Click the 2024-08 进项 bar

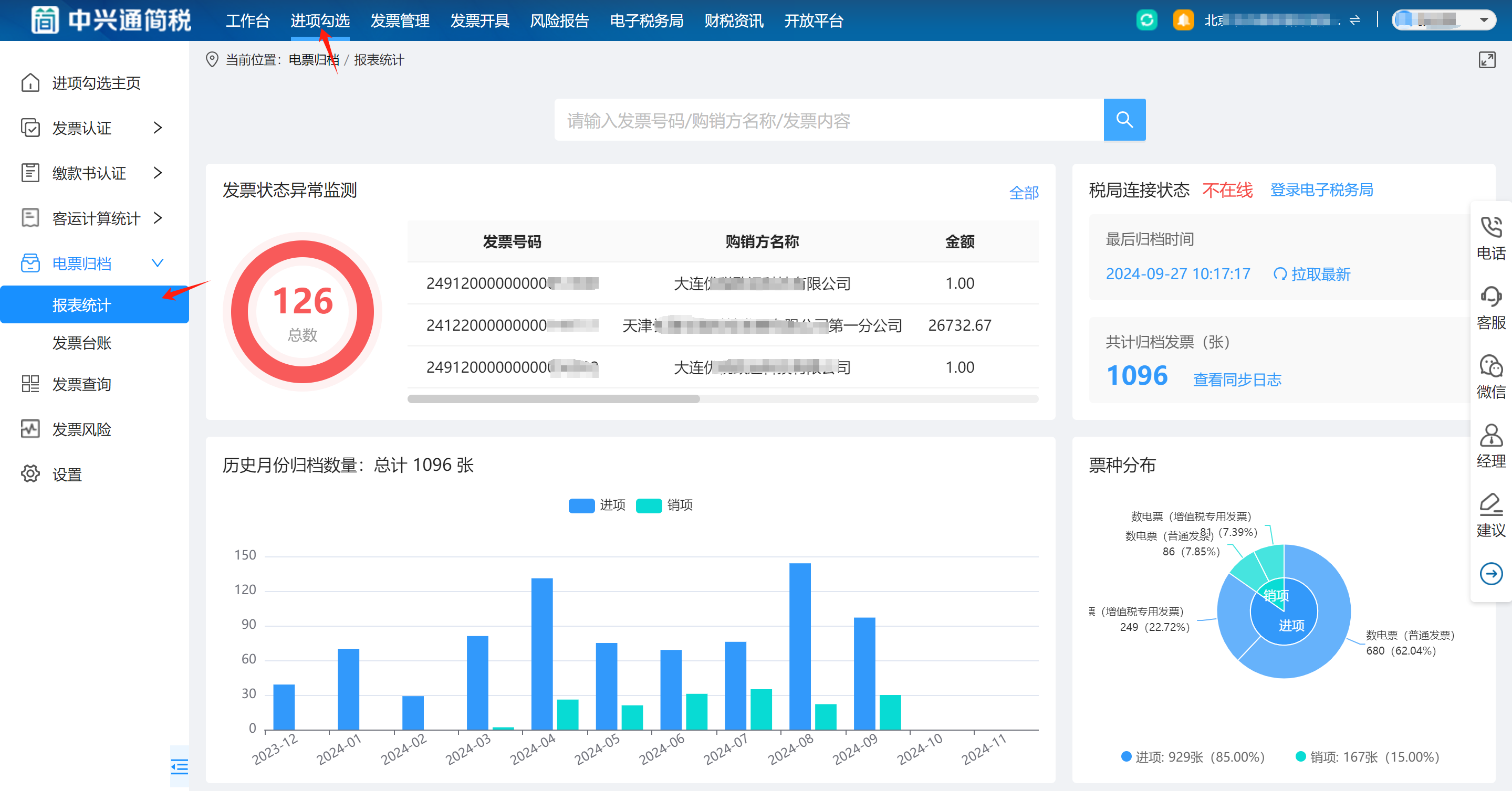799,646
